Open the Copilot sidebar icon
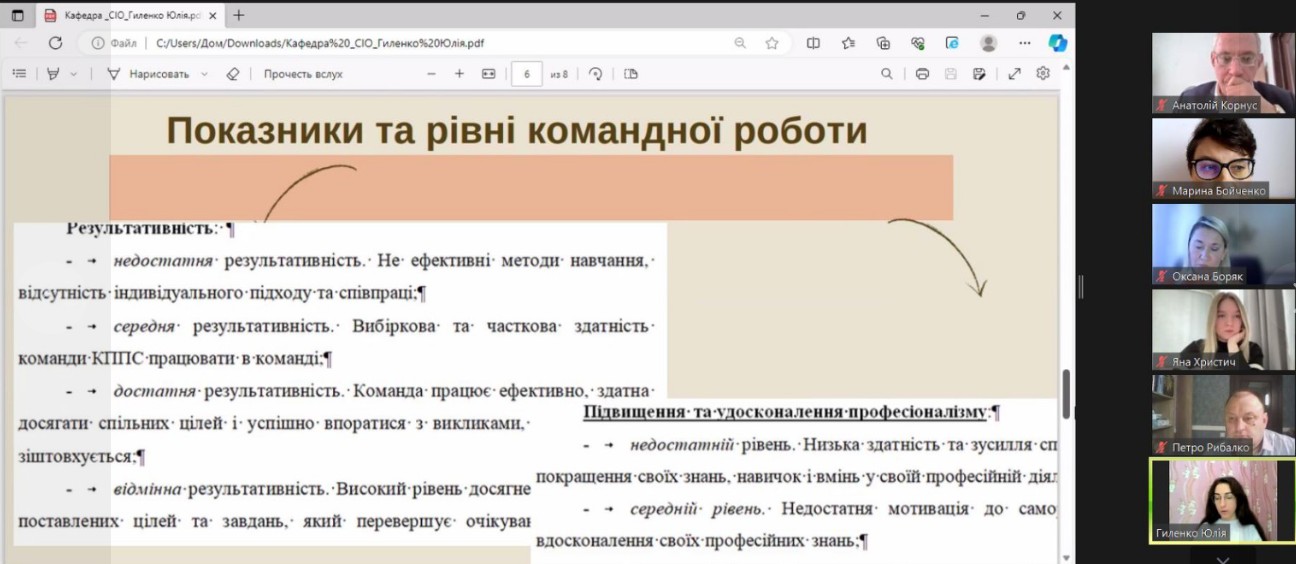 click(x=1057, y=43)
